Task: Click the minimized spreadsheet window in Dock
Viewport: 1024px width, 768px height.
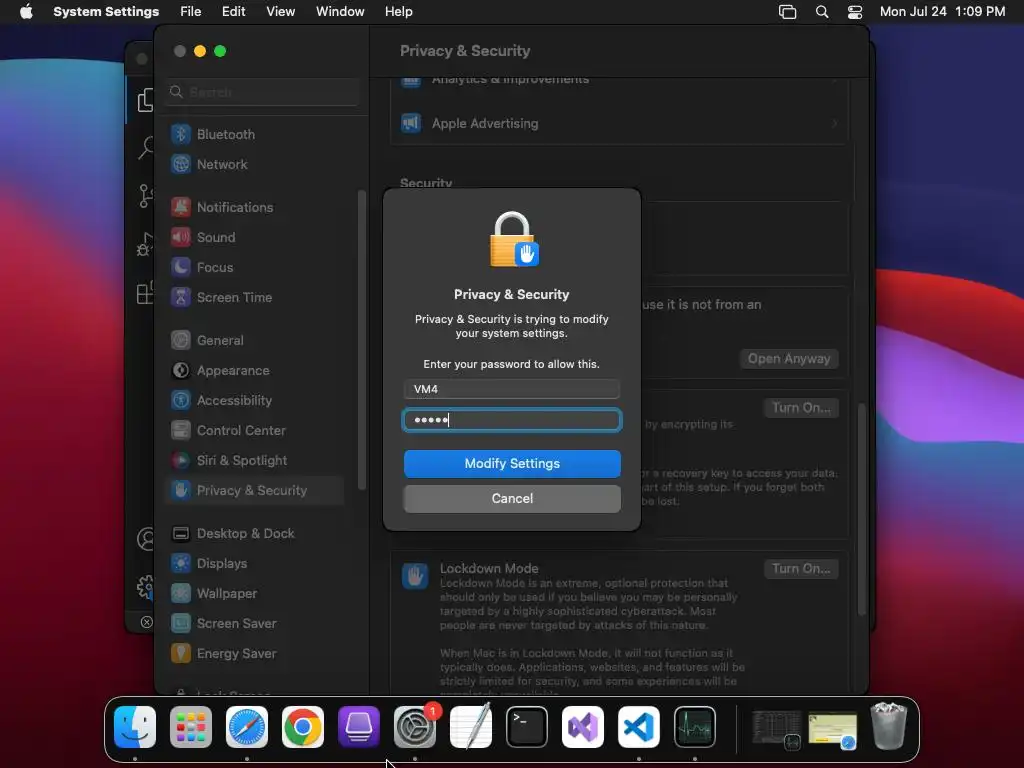Action: pos(776,728)
